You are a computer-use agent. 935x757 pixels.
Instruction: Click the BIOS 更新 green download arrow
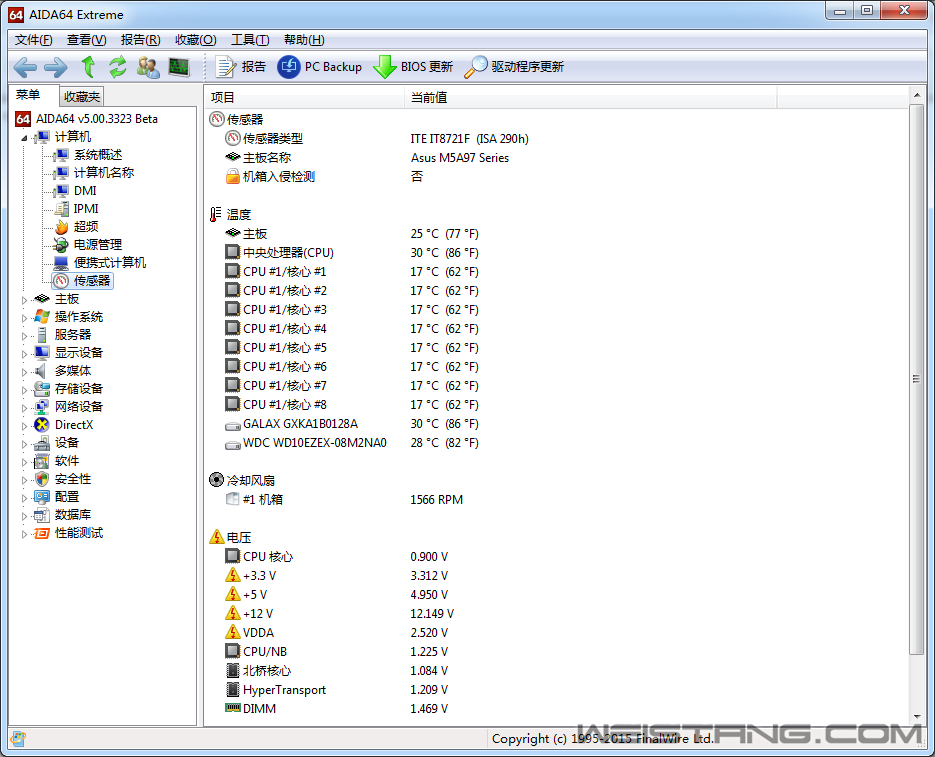(x=413, y=67)
